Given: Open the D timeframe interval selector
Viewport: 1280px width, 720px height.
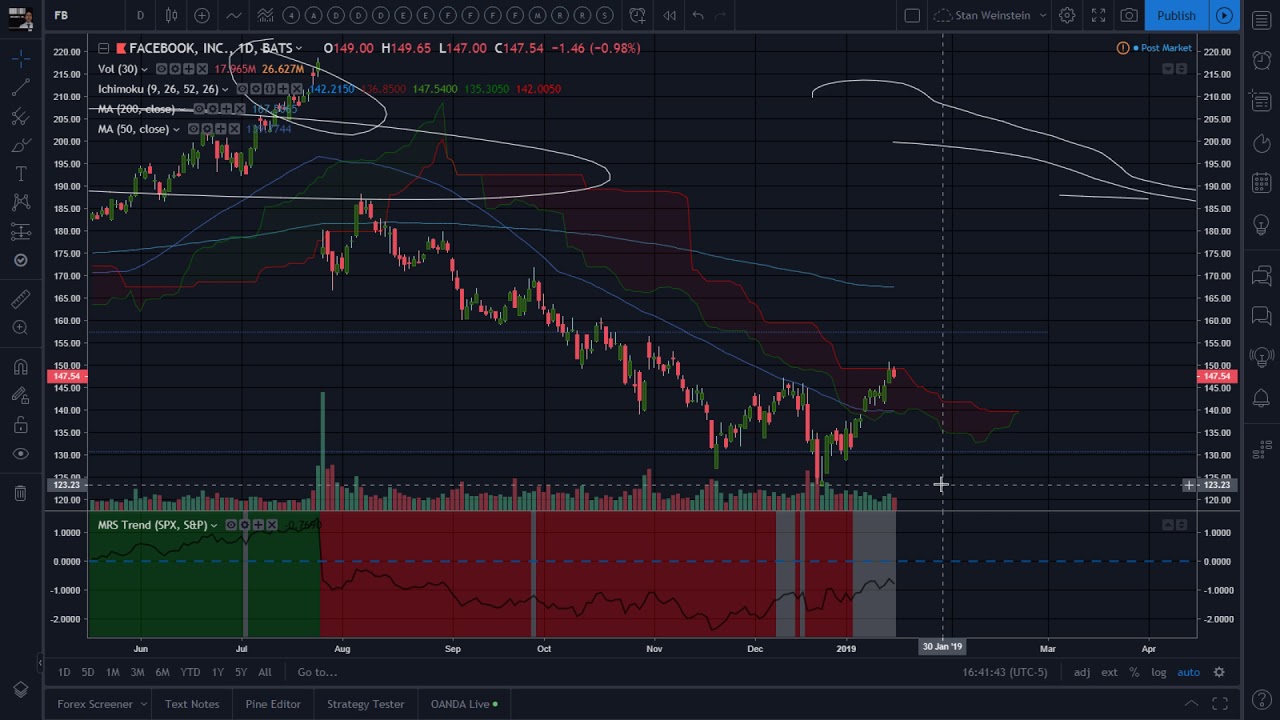Looking at the screenshot, I should coord(140,15).
